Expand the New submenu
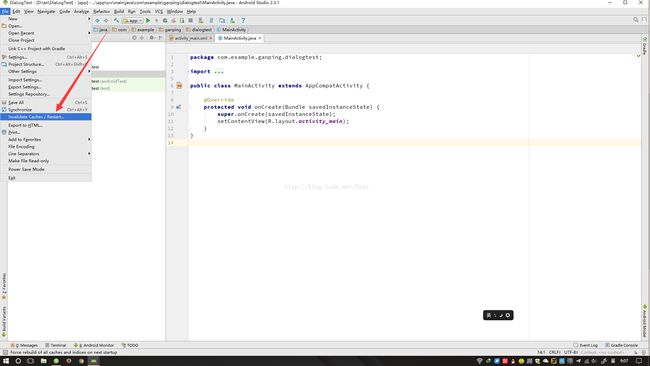Image resolution: width=650 pixels, height=366 pixels. pyautogui.click(x=46, y=19)
